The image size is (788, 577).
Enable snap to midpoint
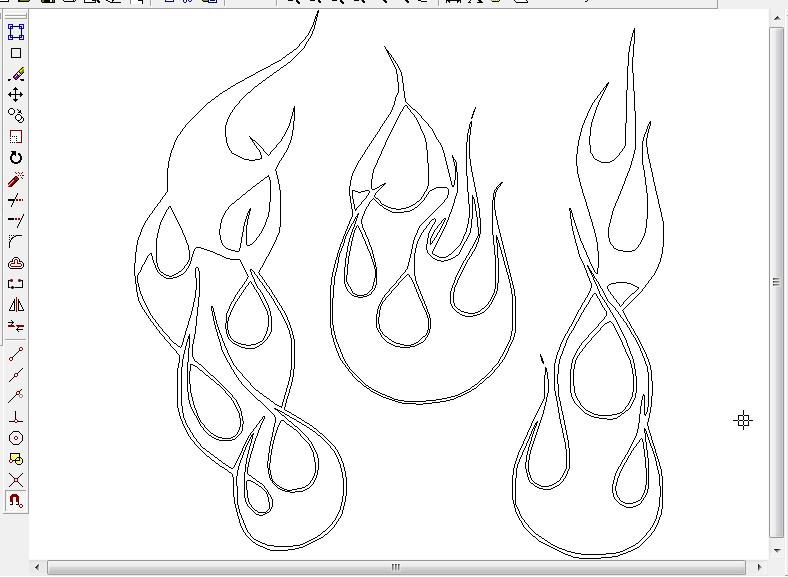(x=16, y=375)
